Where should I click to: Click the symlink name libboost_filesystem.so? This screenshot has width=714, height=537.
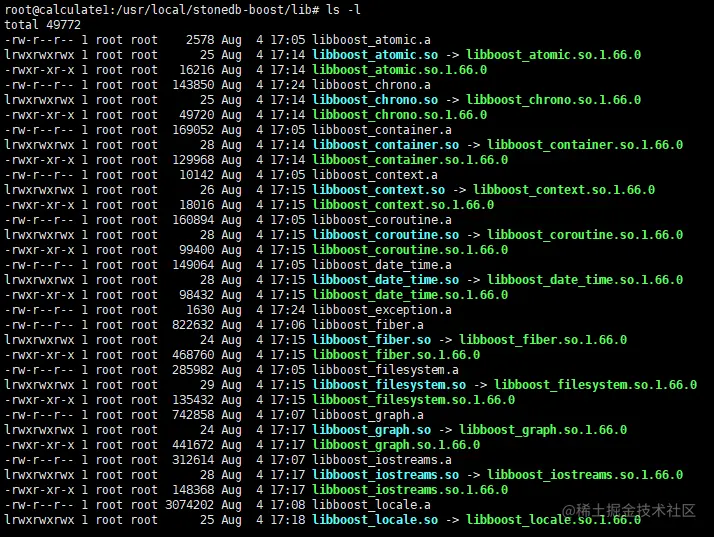click(389, 386)
